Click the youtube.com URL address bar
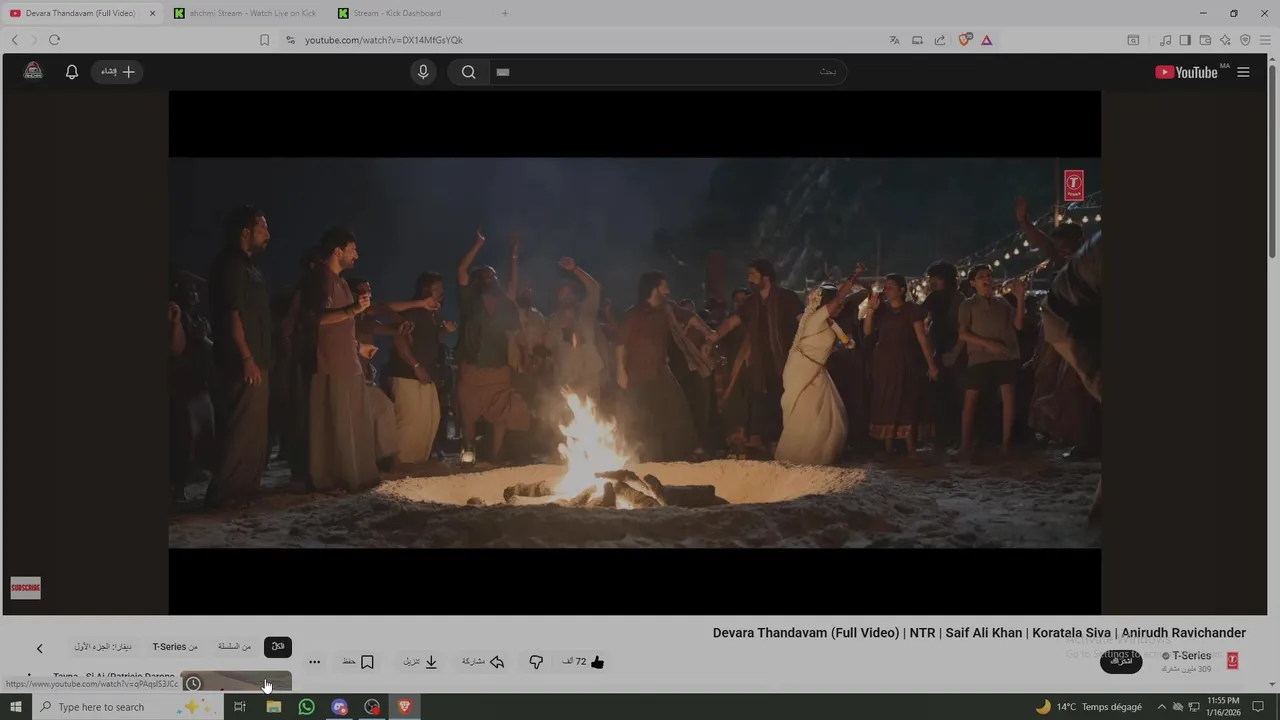 tap(384, 40)
